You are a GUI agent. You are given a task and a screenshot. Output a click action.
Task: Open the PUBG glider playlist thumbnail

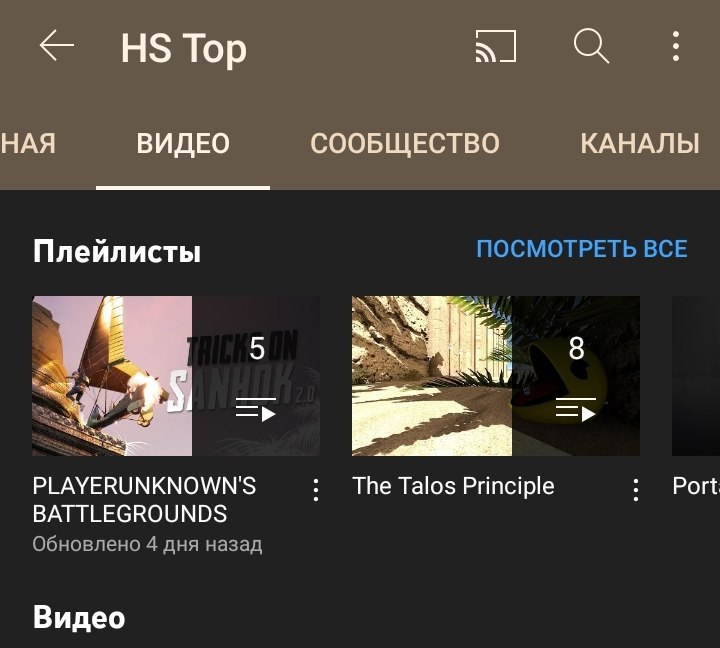(x=176, y=376)
